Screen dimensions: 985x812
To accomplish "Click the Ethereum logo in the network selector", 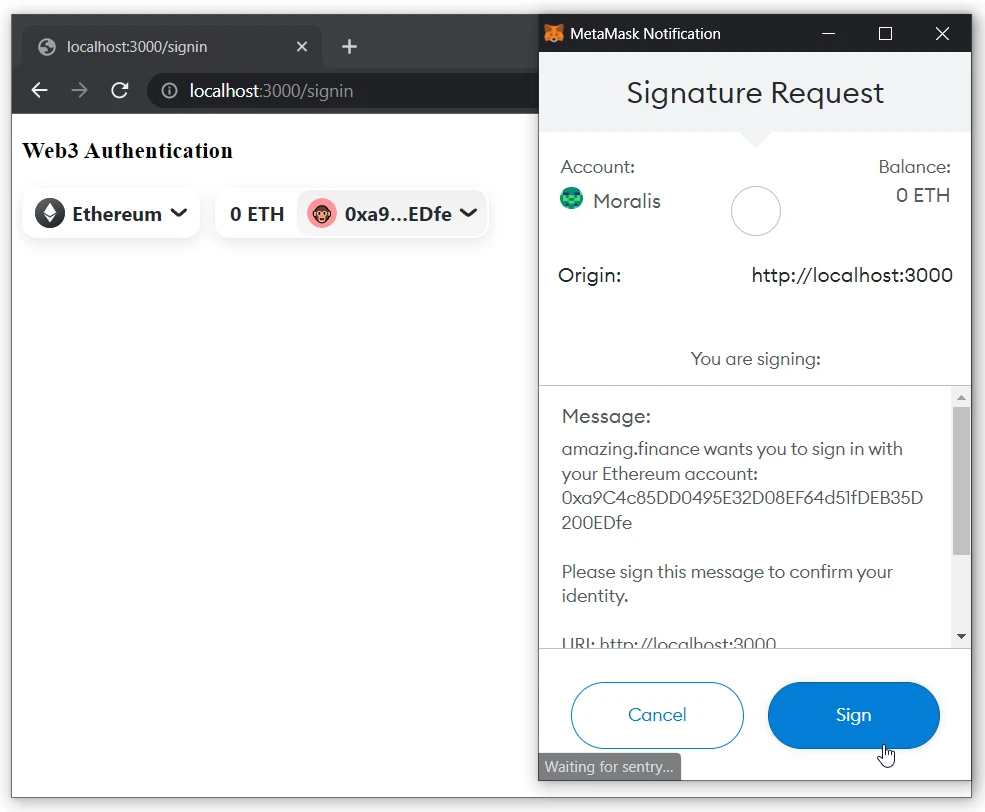I will point(48,213).
